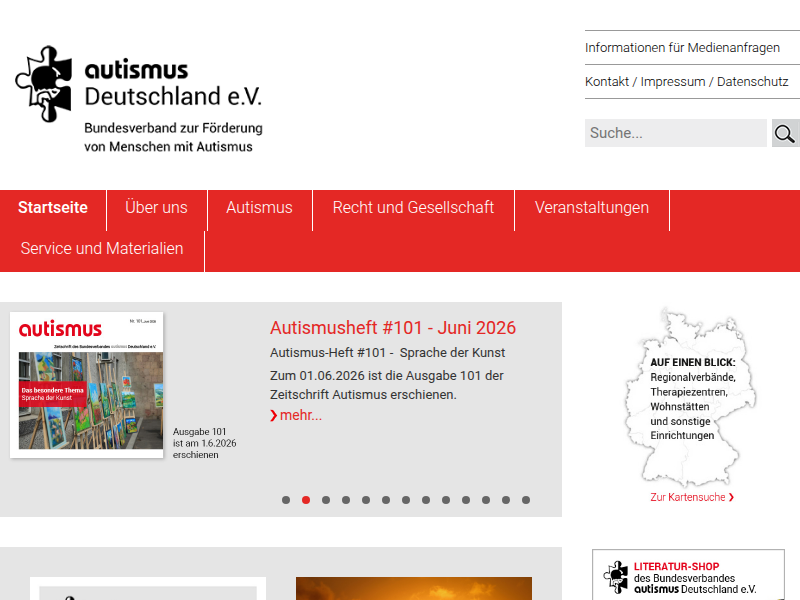The image size is (800, 600).
Task: Click the Germany map graphic
Action: tap(691, 397)
